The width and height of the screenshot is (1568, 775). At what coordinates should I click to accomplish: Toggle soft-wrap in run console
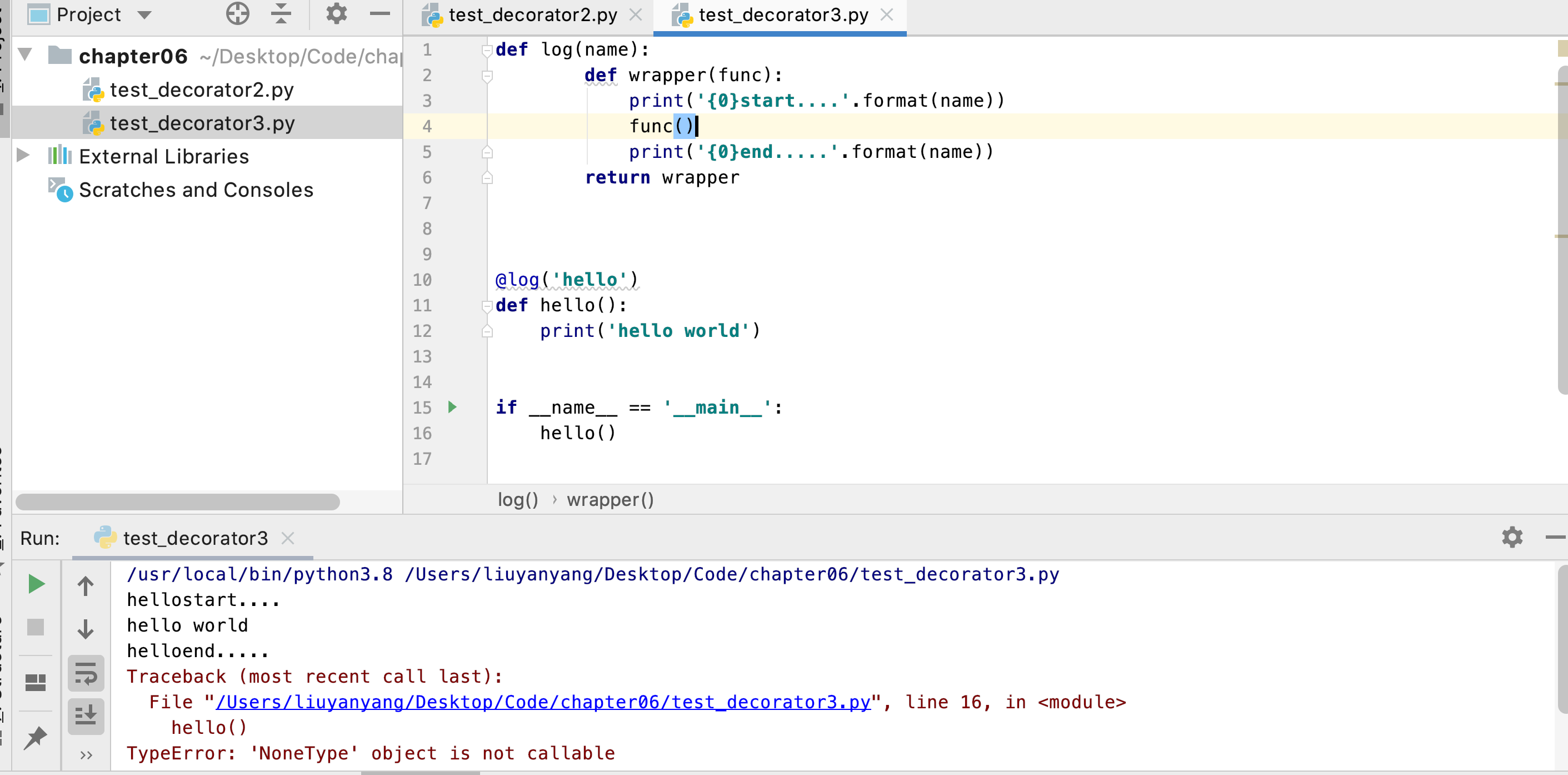86,673
